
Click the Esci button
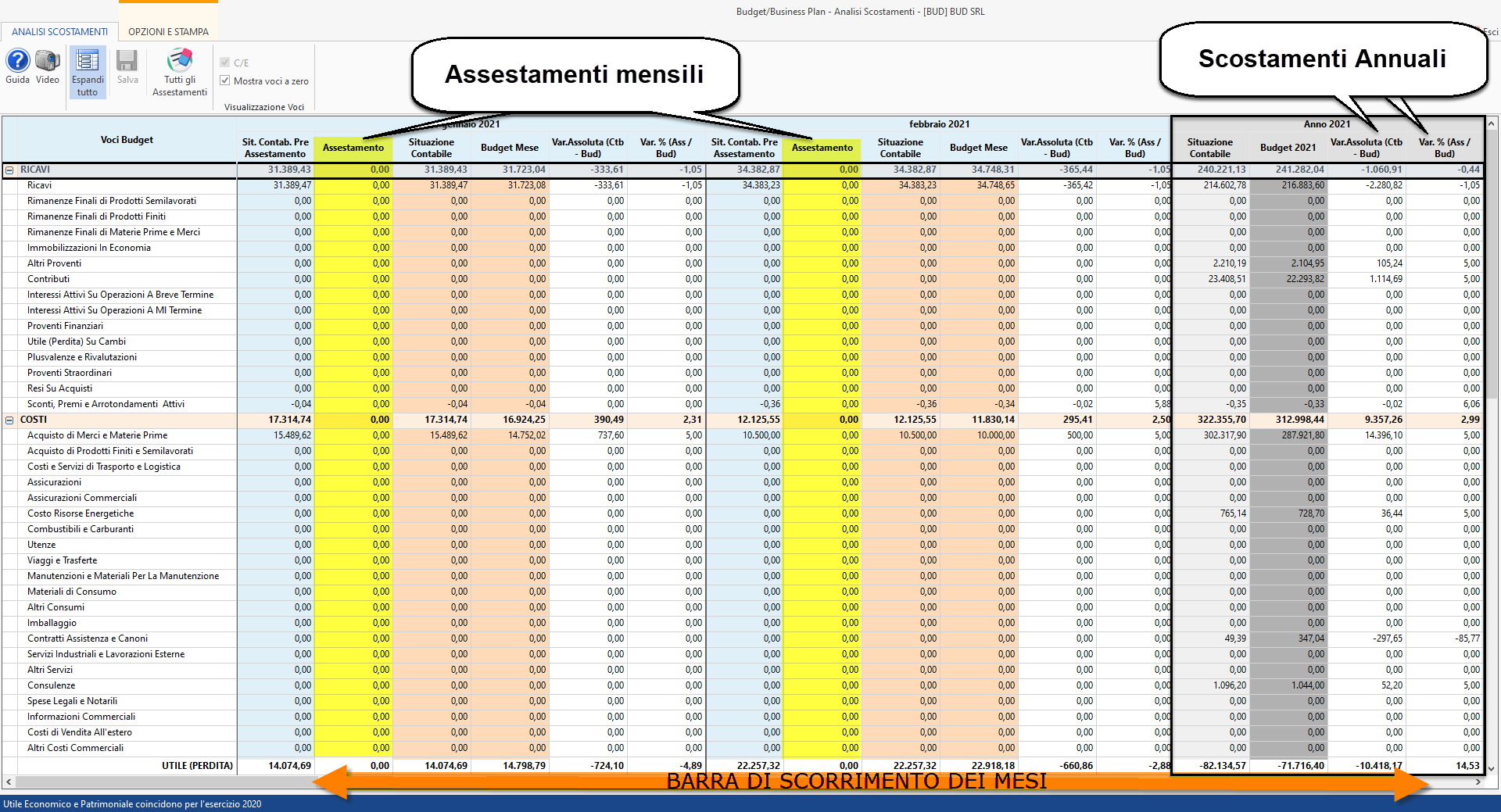(1491, 32)
